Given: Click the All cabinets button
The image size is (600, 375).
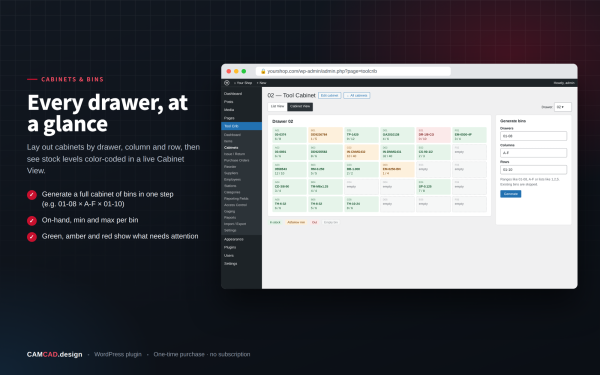Looking at the screenshot, I should point(357,95).
